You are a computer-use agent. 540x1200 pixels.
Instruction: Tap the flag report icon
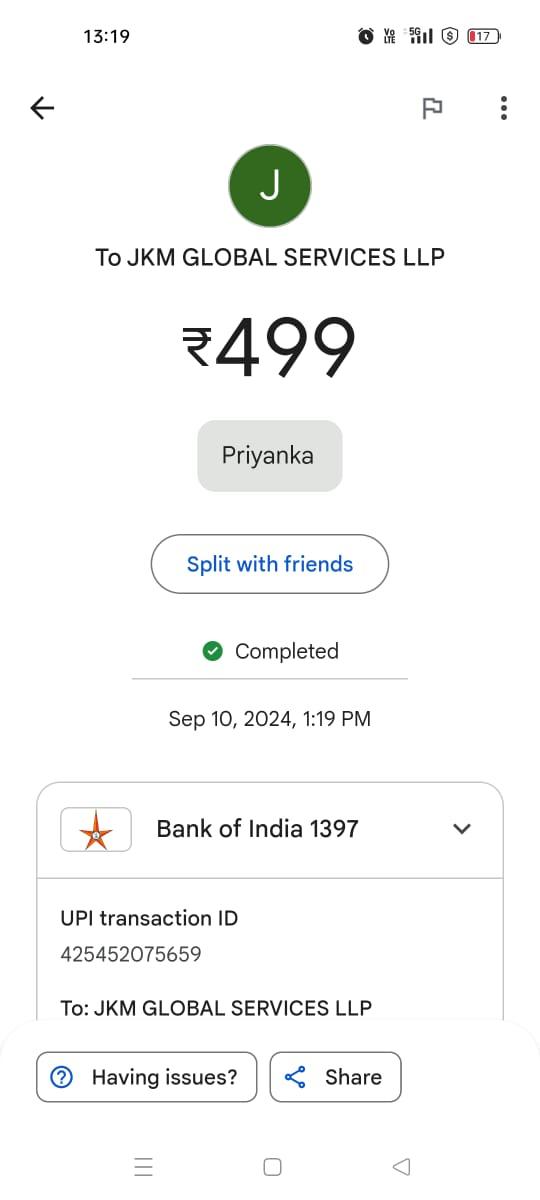(432, 108)
